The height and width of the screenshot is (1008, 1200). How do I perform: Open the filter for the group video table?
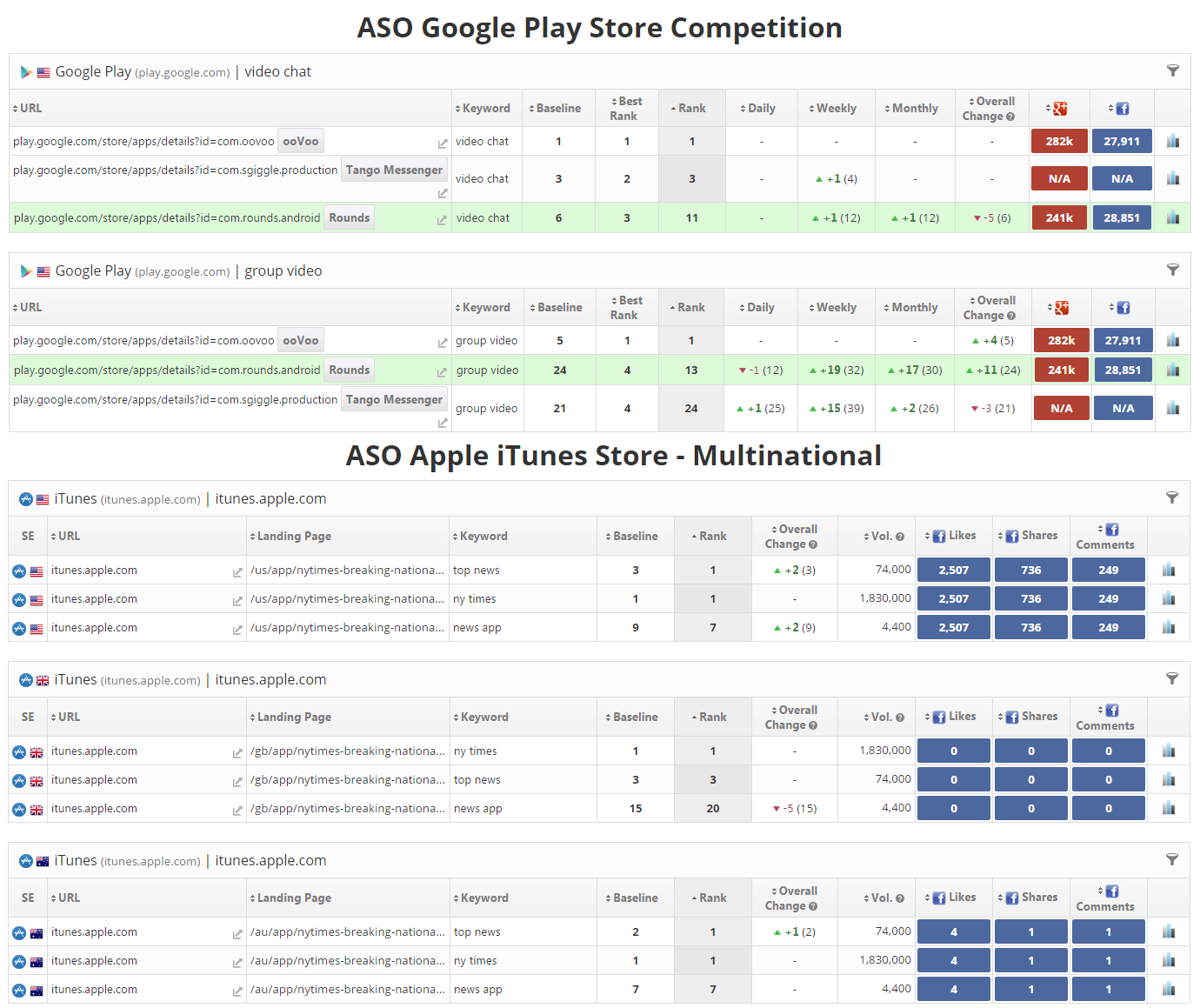pos(1173,270)
